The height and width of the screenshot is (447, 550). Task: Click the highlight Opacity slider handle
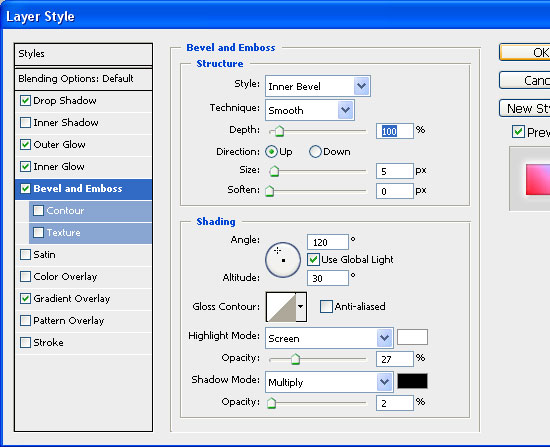[x=295, y=359]
